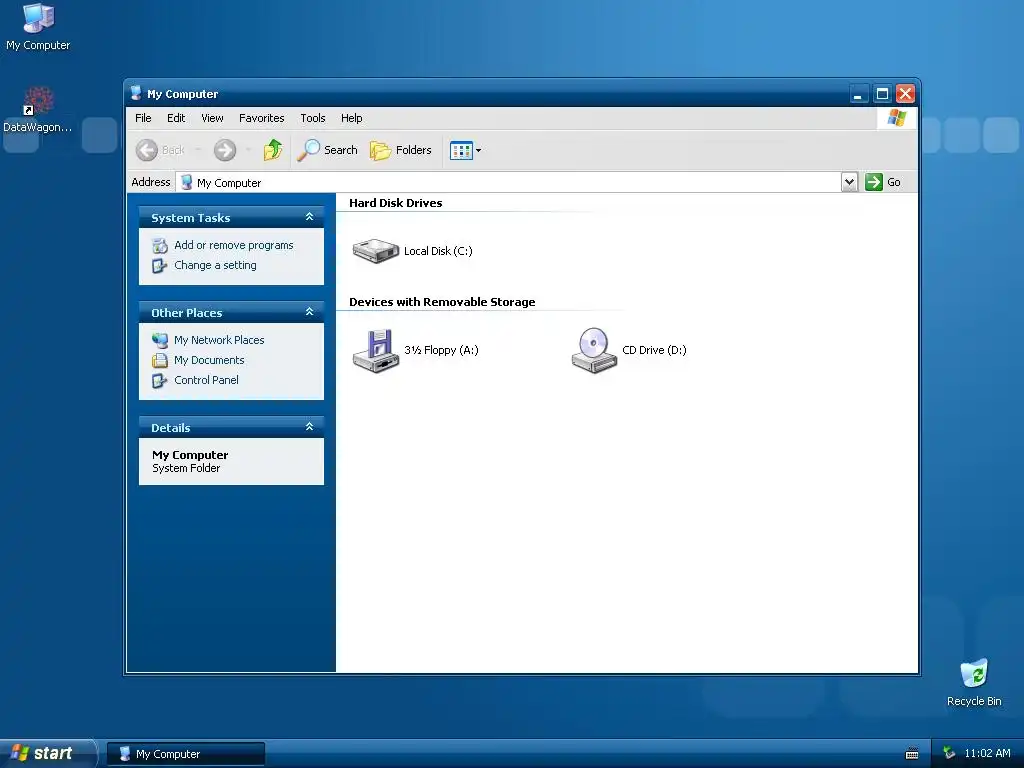1024x768 pixels.
Task: Click the Change a setting icon
Action: (x=160, y=266)
